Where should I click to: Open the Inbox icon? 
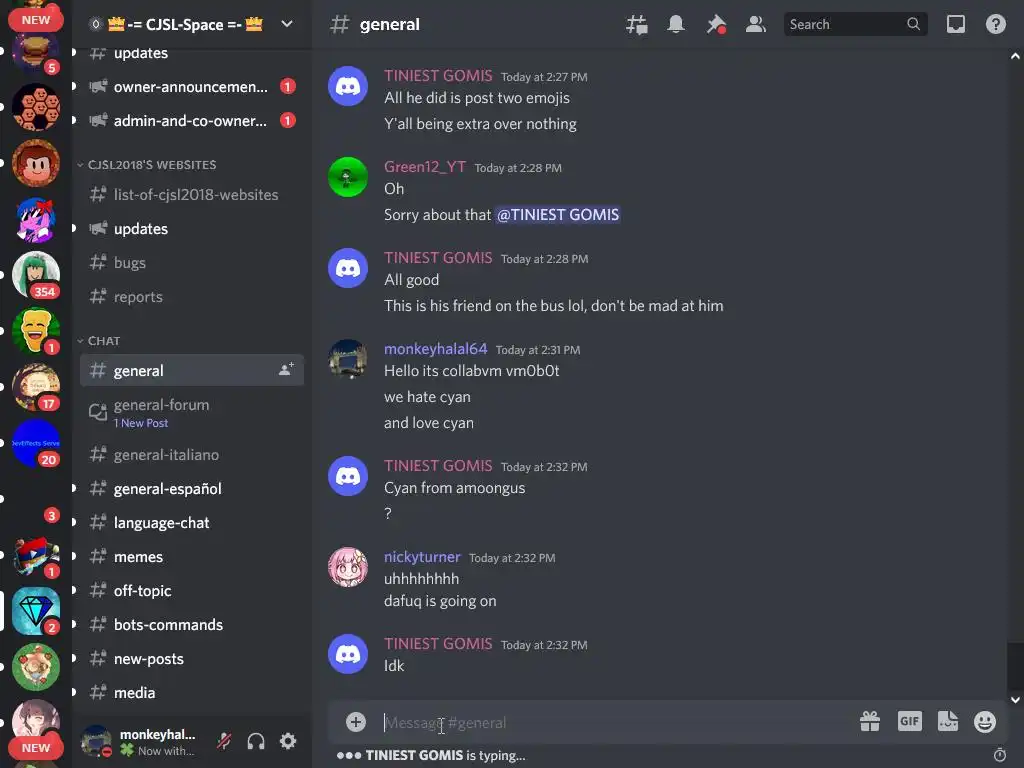[x=955, y=25]
